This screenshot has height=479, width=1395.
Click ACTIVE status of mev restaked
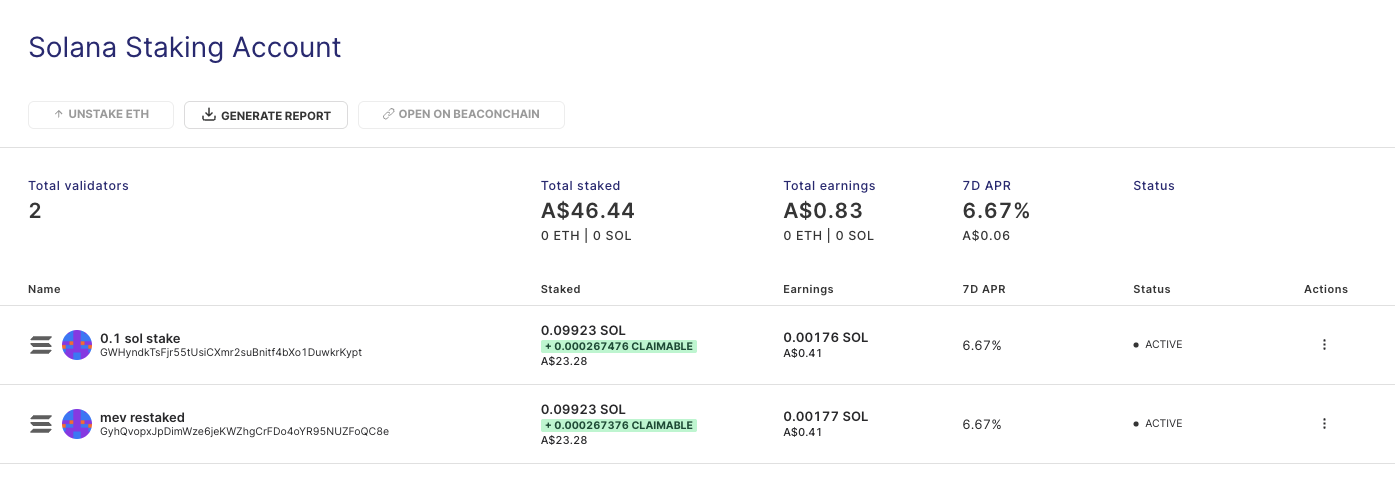point(1158,424)
